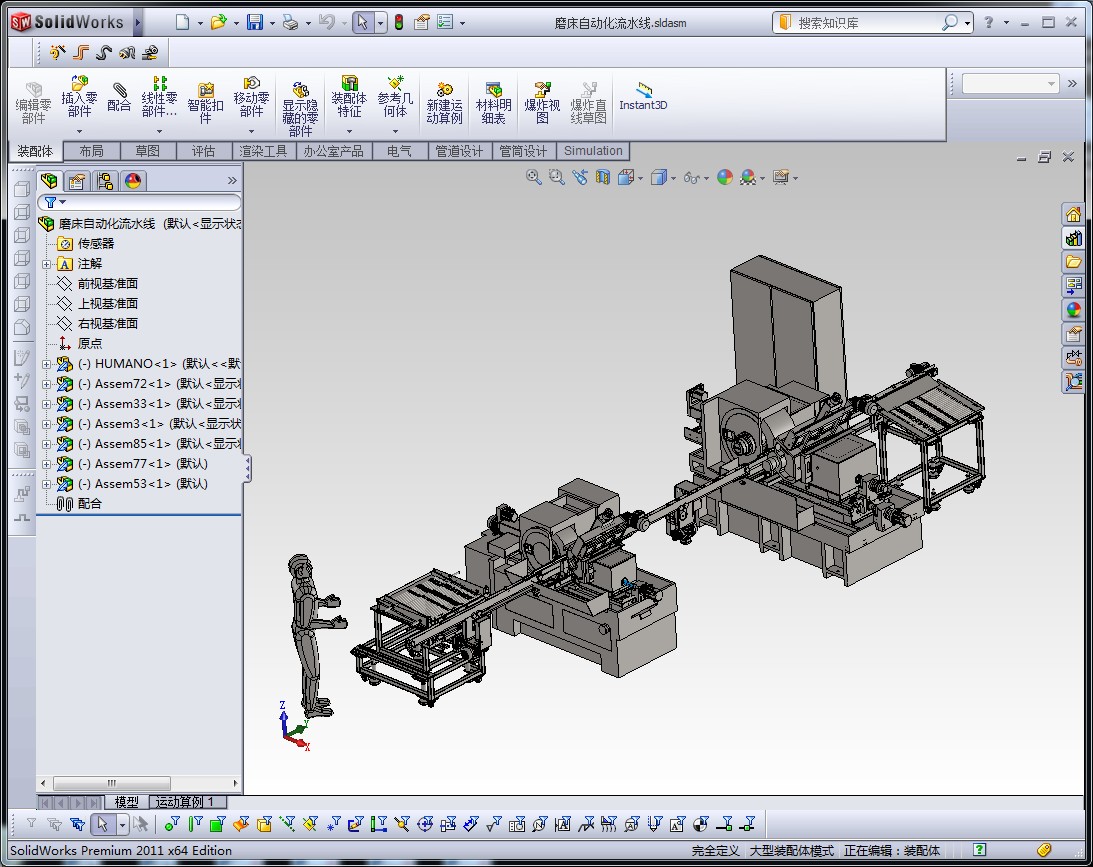Switch to the 草图 (Sketch) ribbon tab
The width and height of the screenshot is (1093, 867).
[147, 151]
